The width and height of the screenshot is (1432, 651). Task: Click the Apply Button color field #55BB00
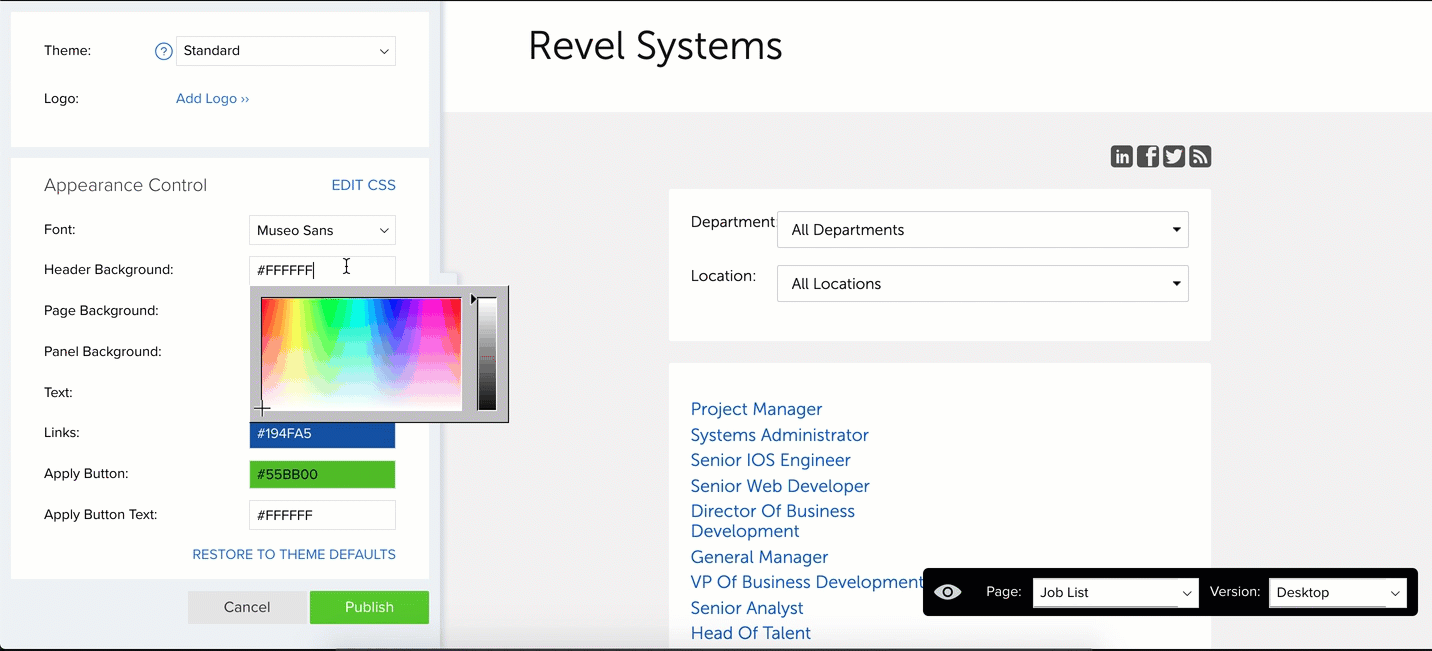click(322, 474)
